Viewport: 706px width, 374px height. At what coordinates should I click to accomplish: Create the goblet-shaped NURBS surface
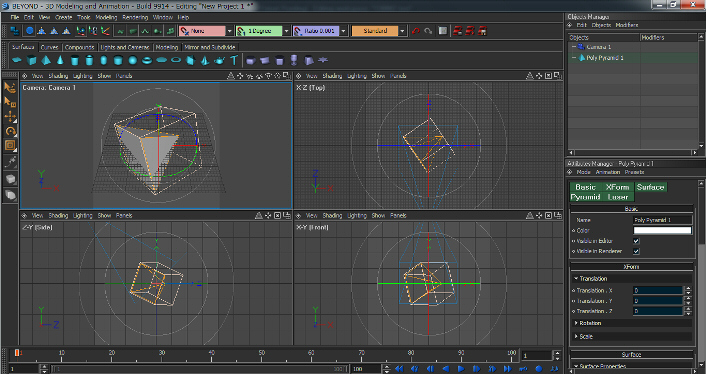294,60
